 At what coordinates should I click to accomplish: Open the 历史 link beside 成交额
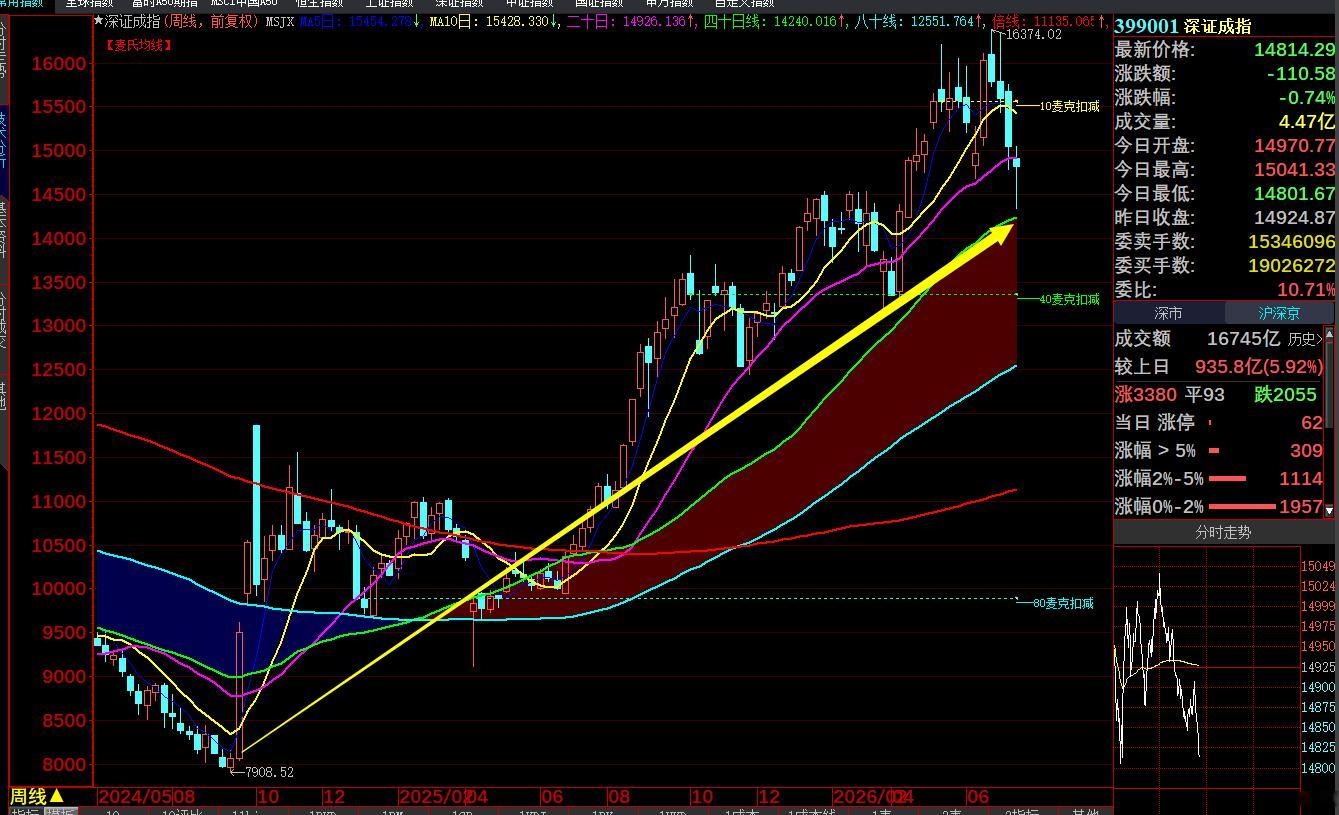click(x=1304, y=339)
